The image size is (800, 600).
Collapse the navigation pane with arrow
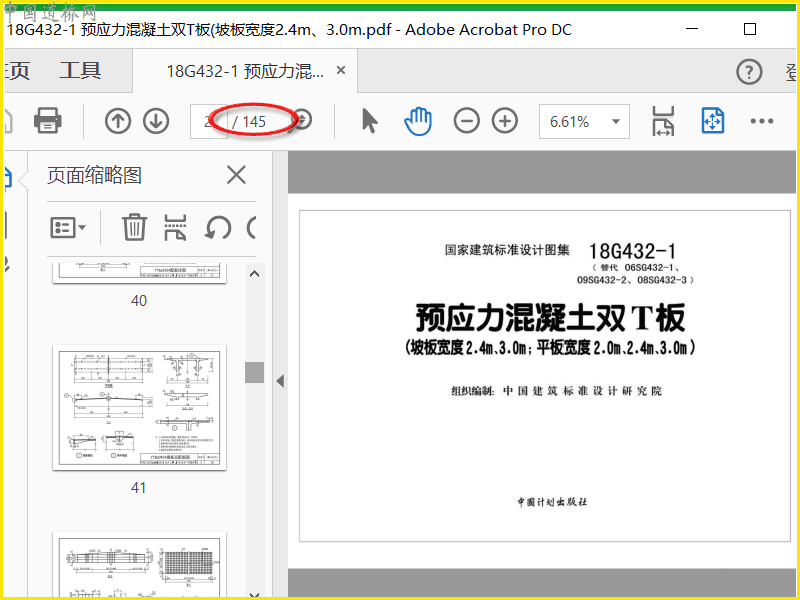pyautogui.click(x=280, y=381)
